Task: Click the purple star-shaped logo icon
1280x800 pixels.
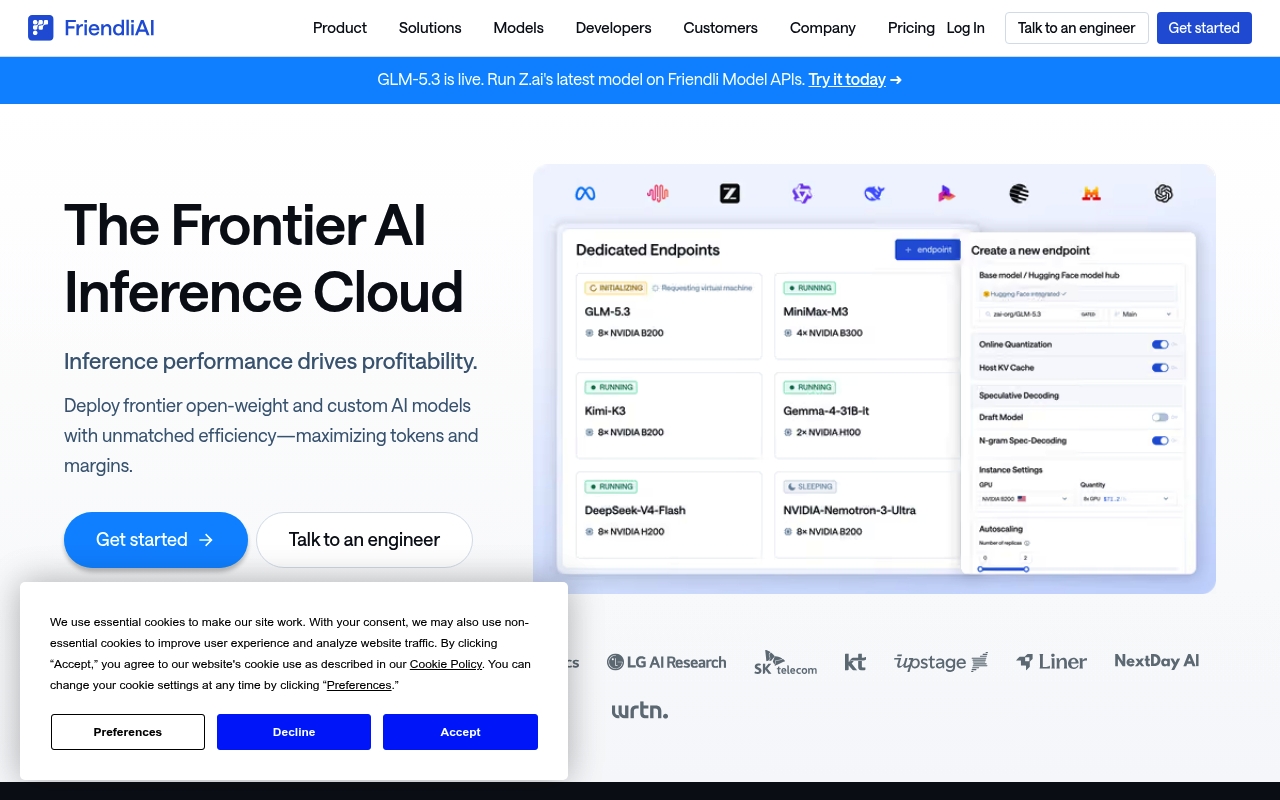Action: pyautogui.click(x=802, y=194)
